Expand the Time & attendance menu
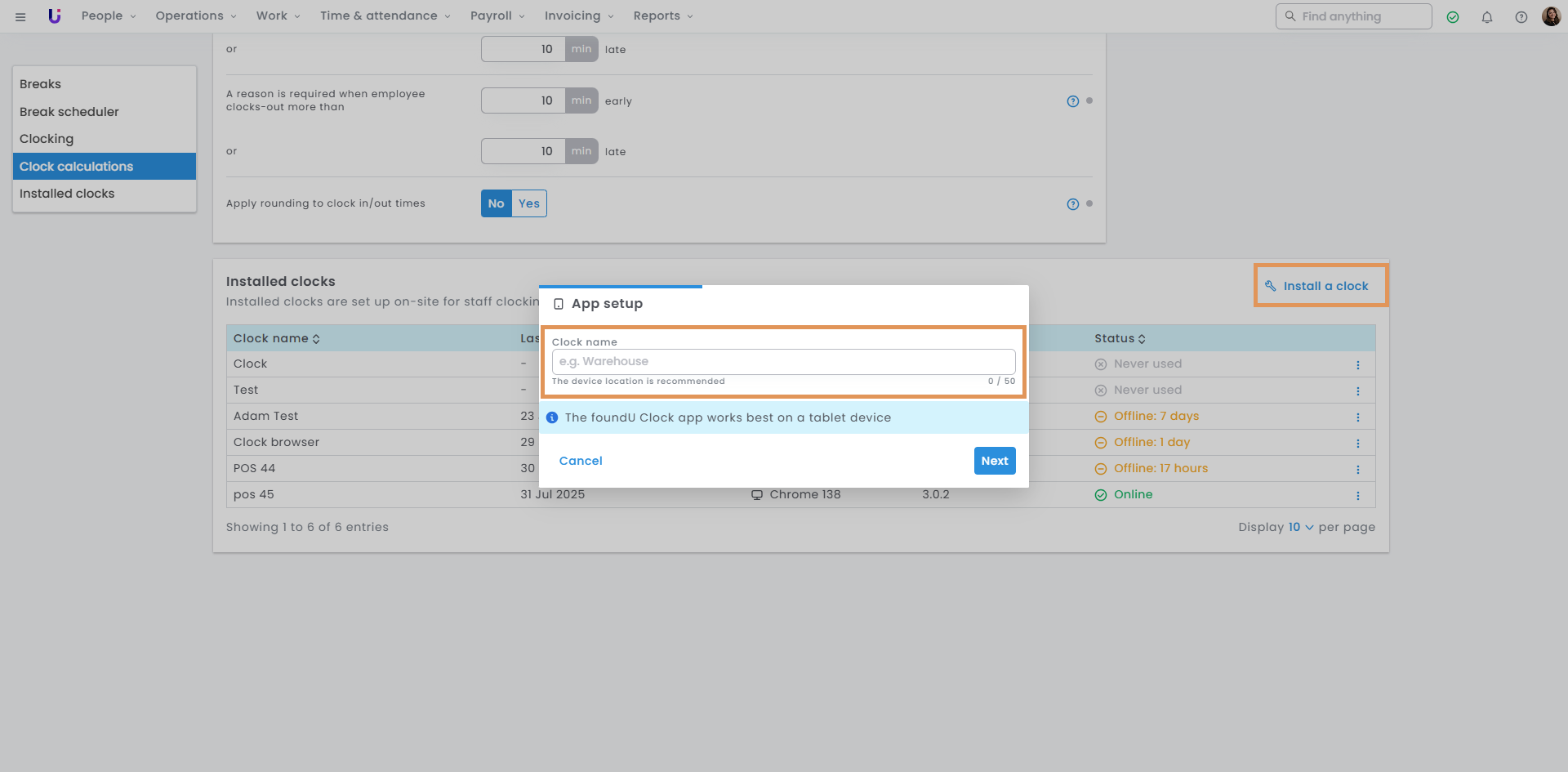Screen dimensions: 1568x772 coord(385,16)
